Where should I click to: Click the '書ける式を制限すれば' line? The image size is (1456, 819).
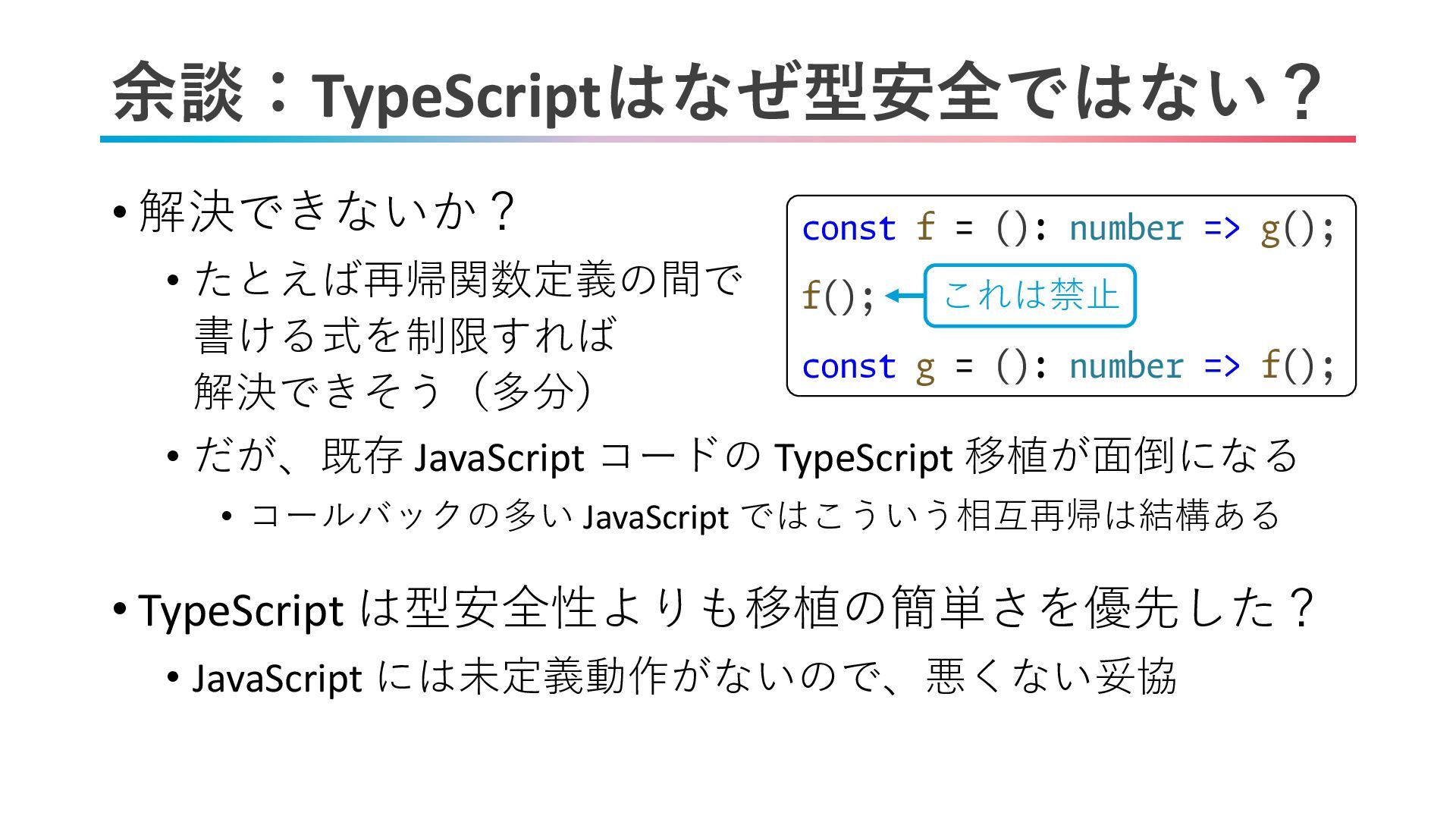click(x=406, y=334)
